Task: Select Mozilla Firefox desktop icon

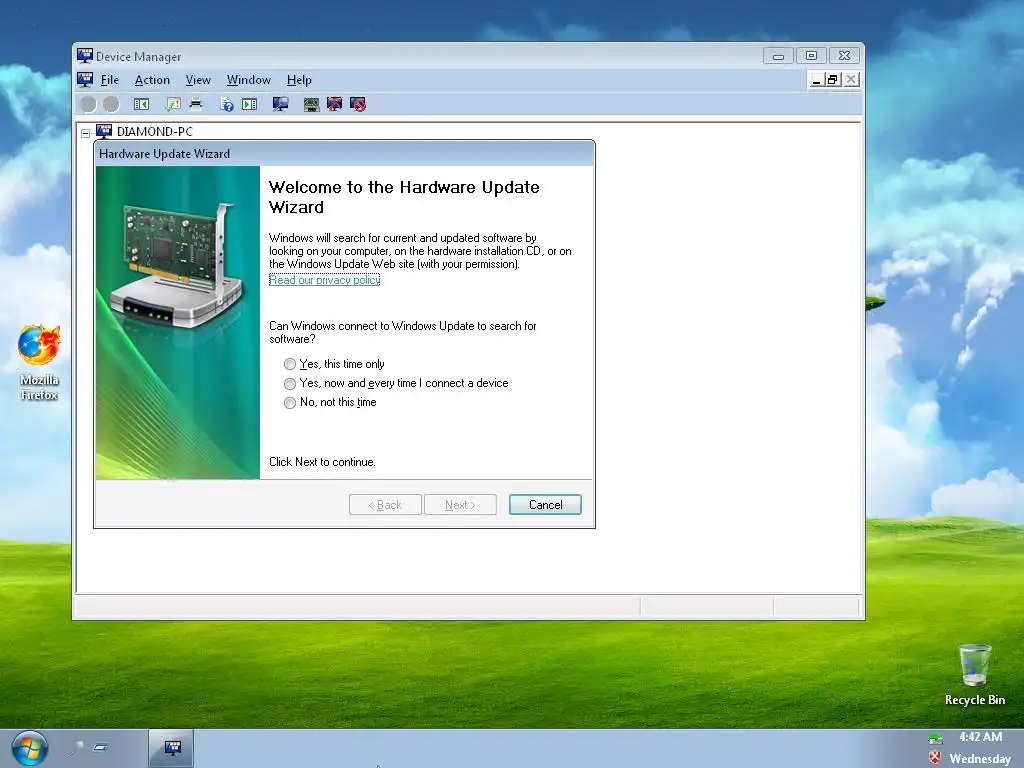Action: 39,363
